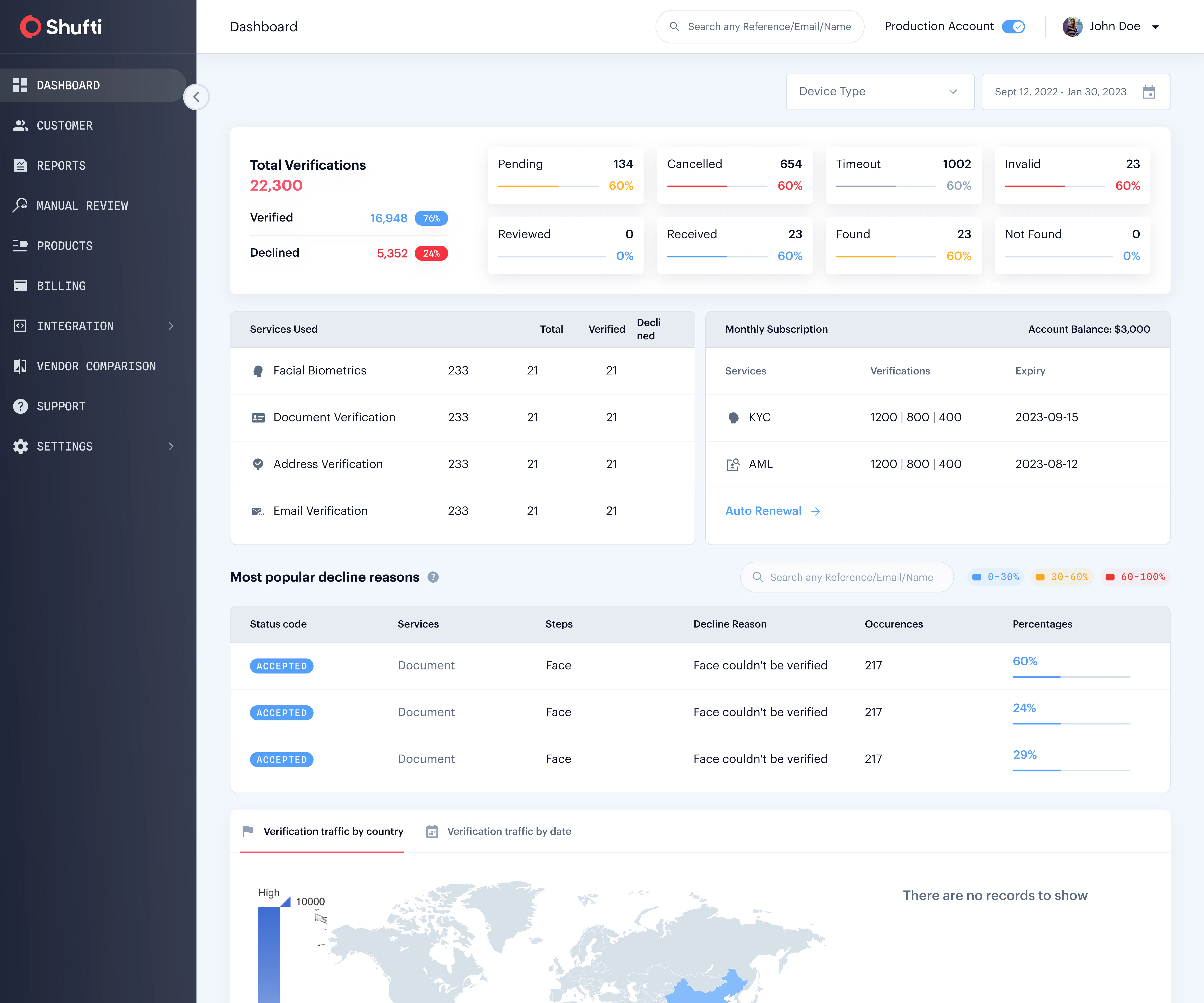This screenshot has height=1003, width=1204.
Task: Click the Integration code icon
Action: tap(20, 326)
